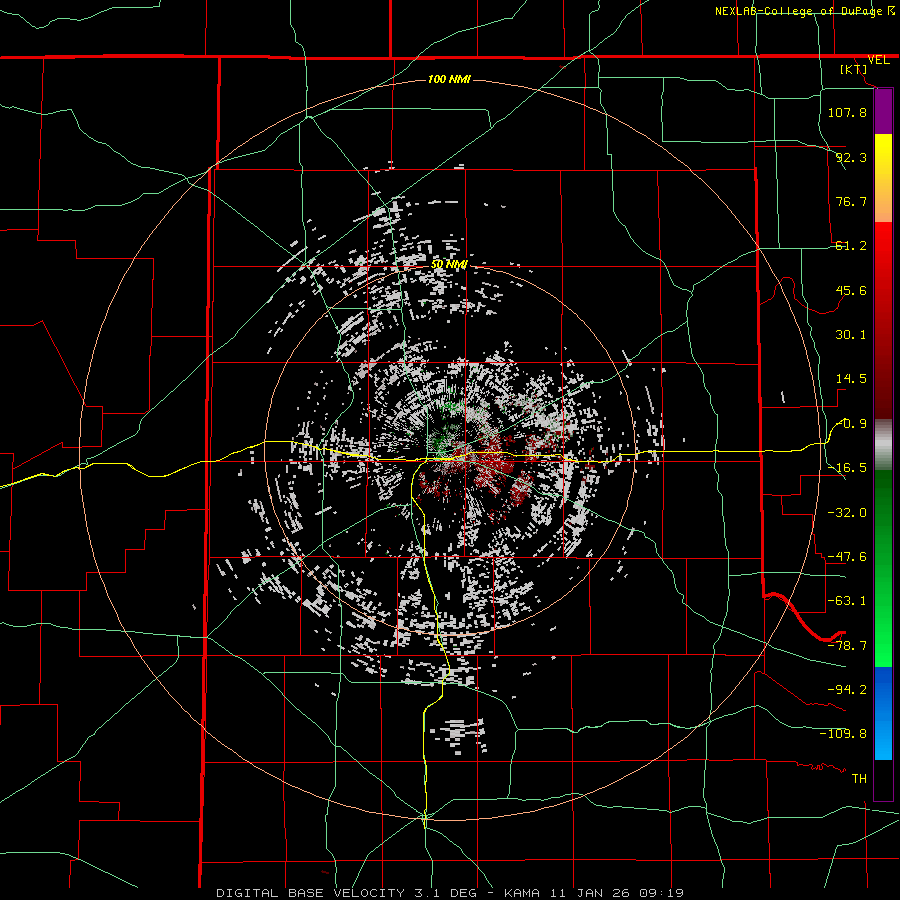The image size is (900, 900).
Task: Click the isolated gray echo cluster south of radar
Action: point(459,735)
